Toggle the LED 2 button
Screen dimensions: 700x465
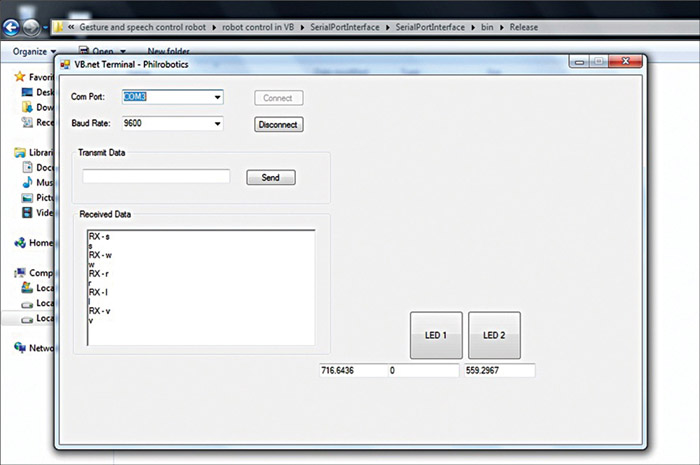coord(494,335)
